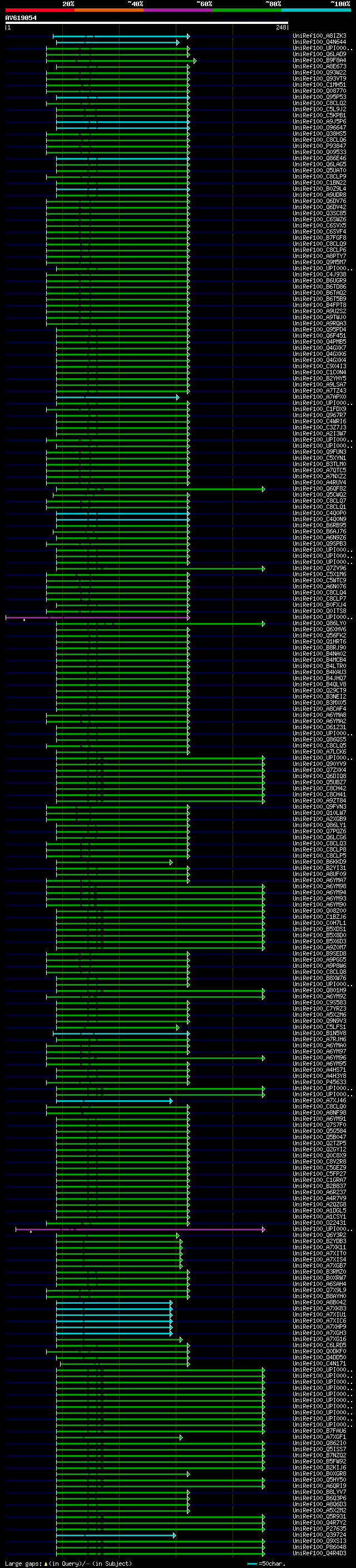Select hit label UniRef100_Q5CWQ2
This screenshot has width=356, height=1568.
tap(319, 494)
